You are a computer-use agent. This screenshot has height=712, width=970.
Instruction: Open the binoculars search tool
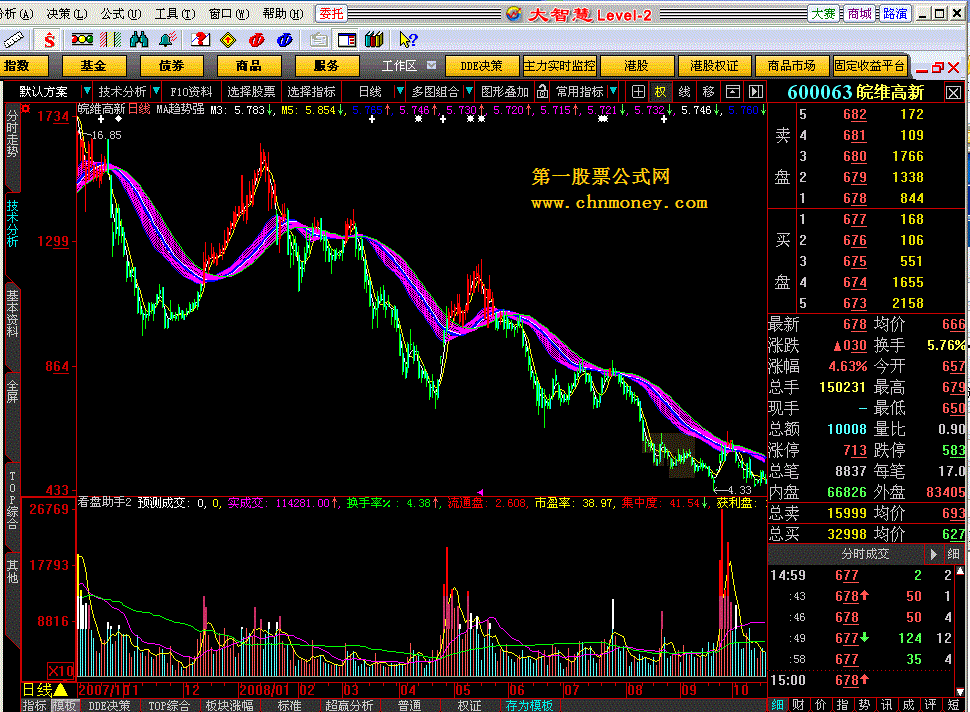pos(139,40)
